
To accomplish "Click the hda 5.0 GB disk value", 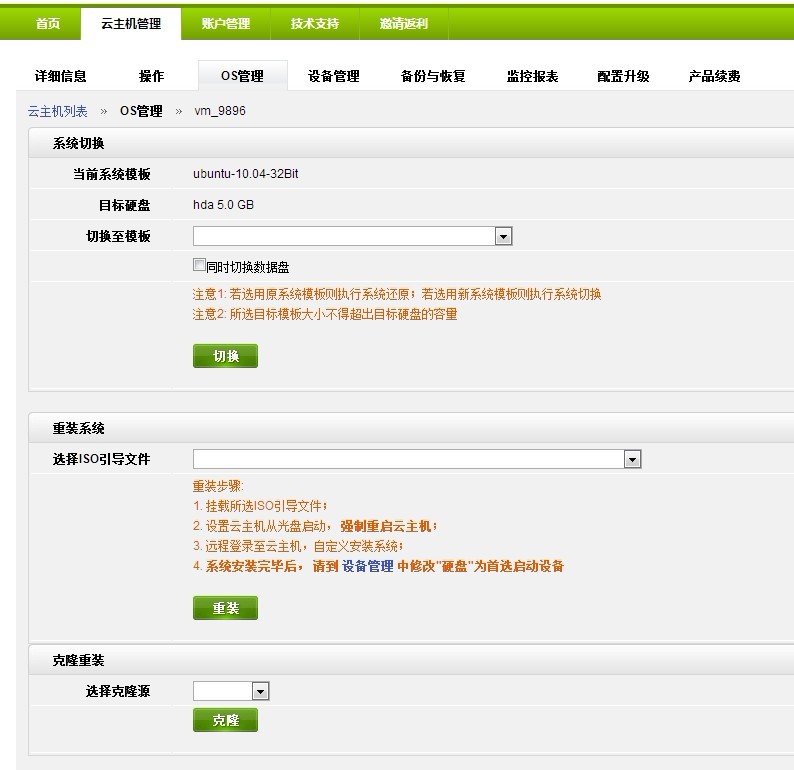I will [223, 205].
